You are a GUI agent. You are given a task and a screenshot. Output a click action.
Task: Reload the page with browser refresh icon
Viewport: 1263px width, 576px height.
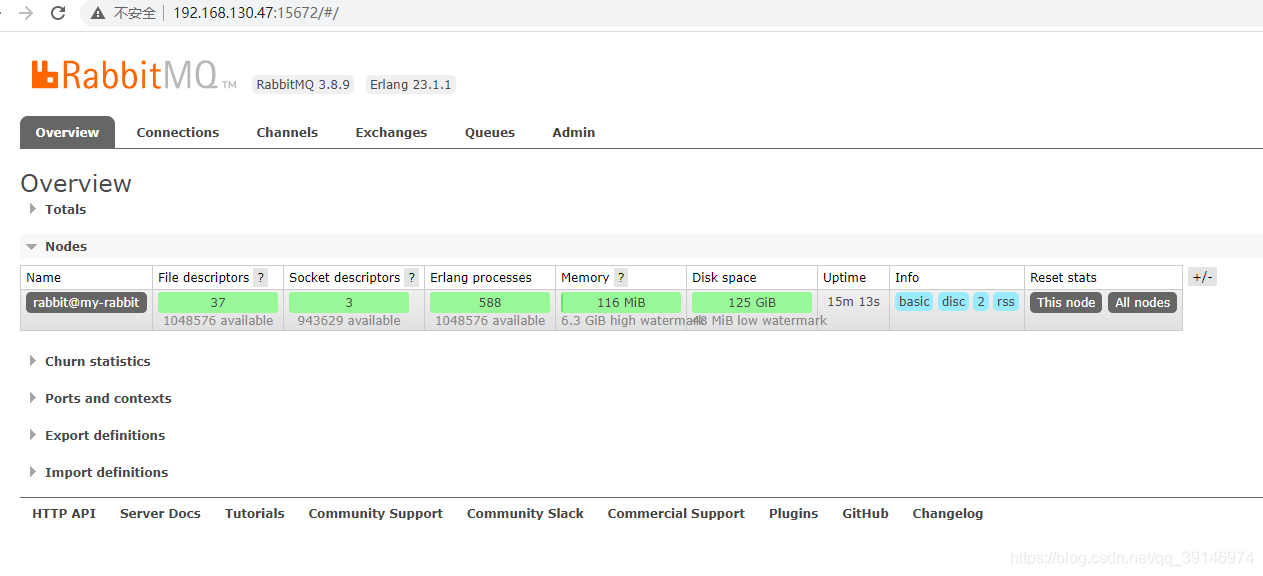[58, 13]
